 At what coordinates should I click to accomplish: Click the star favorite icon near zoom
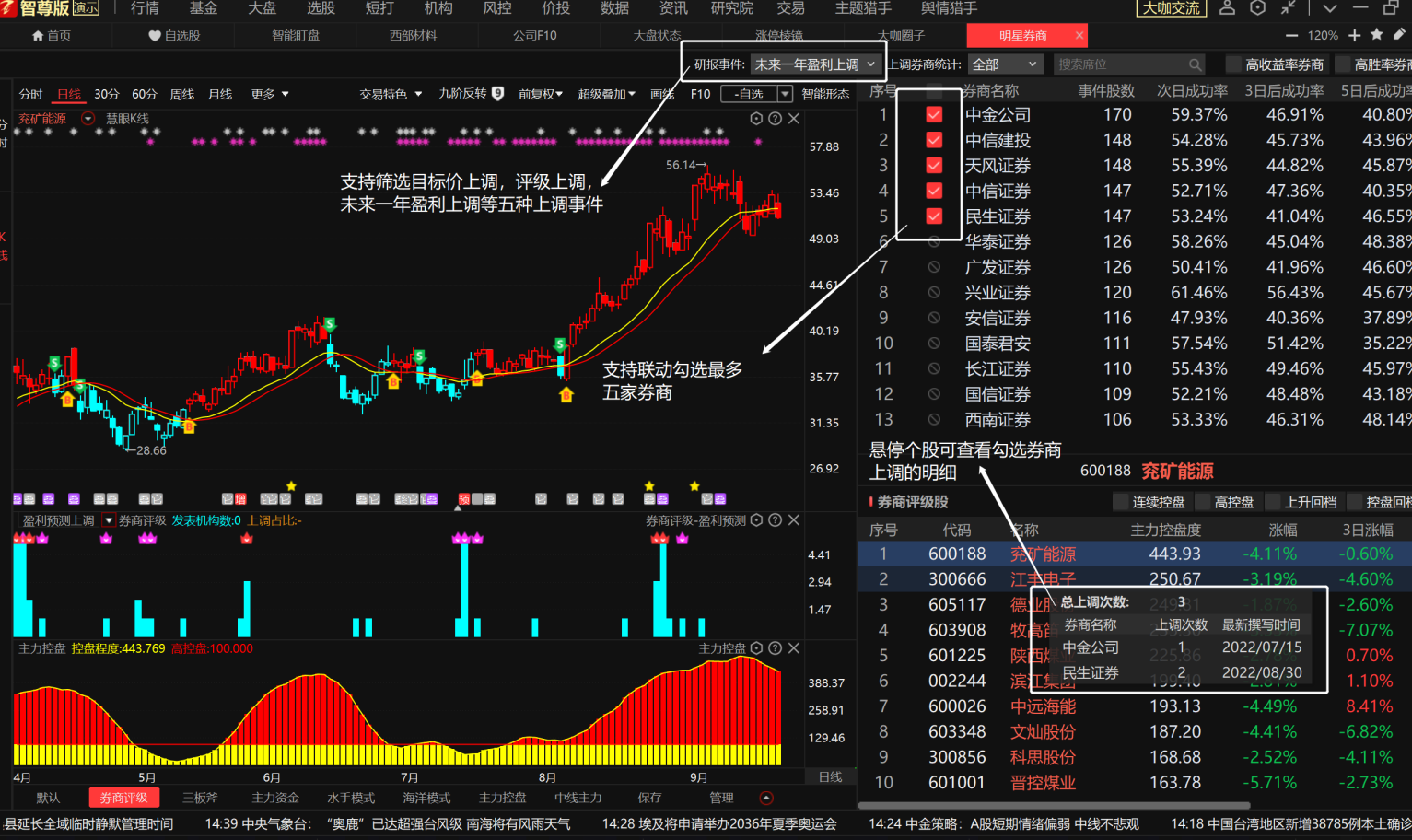click(x=1377, y=34)
